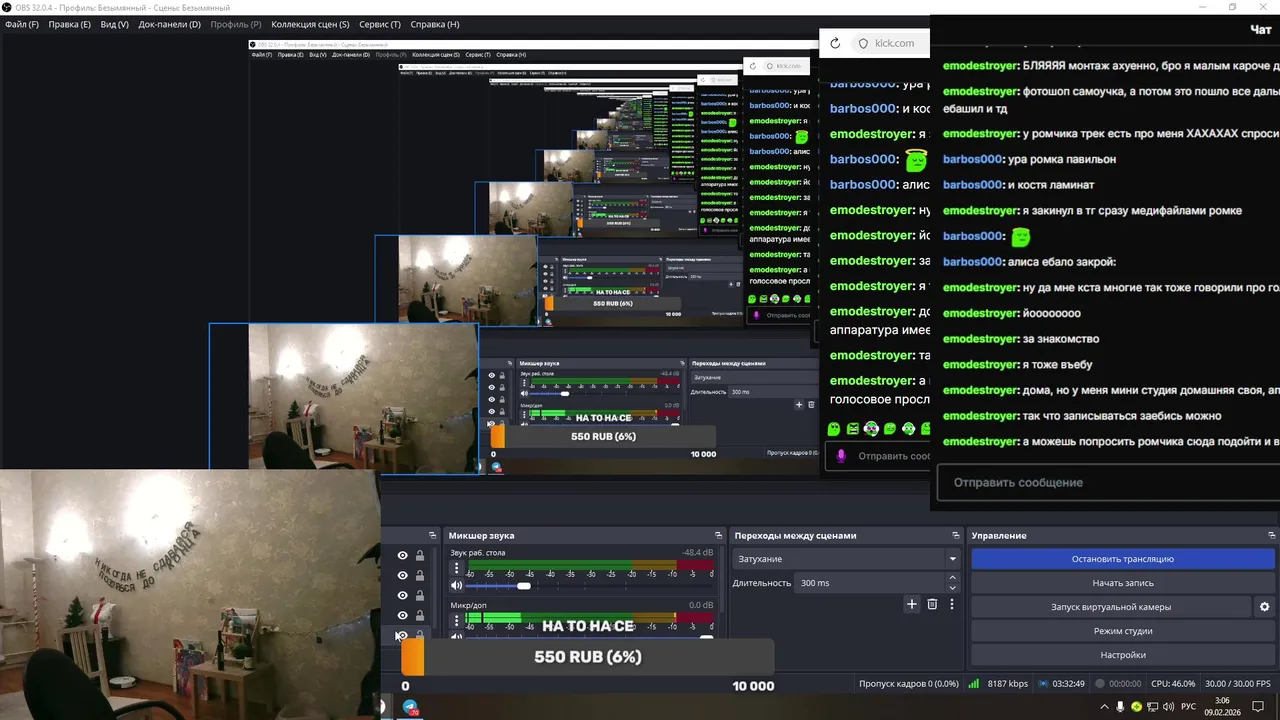1280x720 pixels.
Task: Enable Режим студии
Action: (x=1123, y=631)
